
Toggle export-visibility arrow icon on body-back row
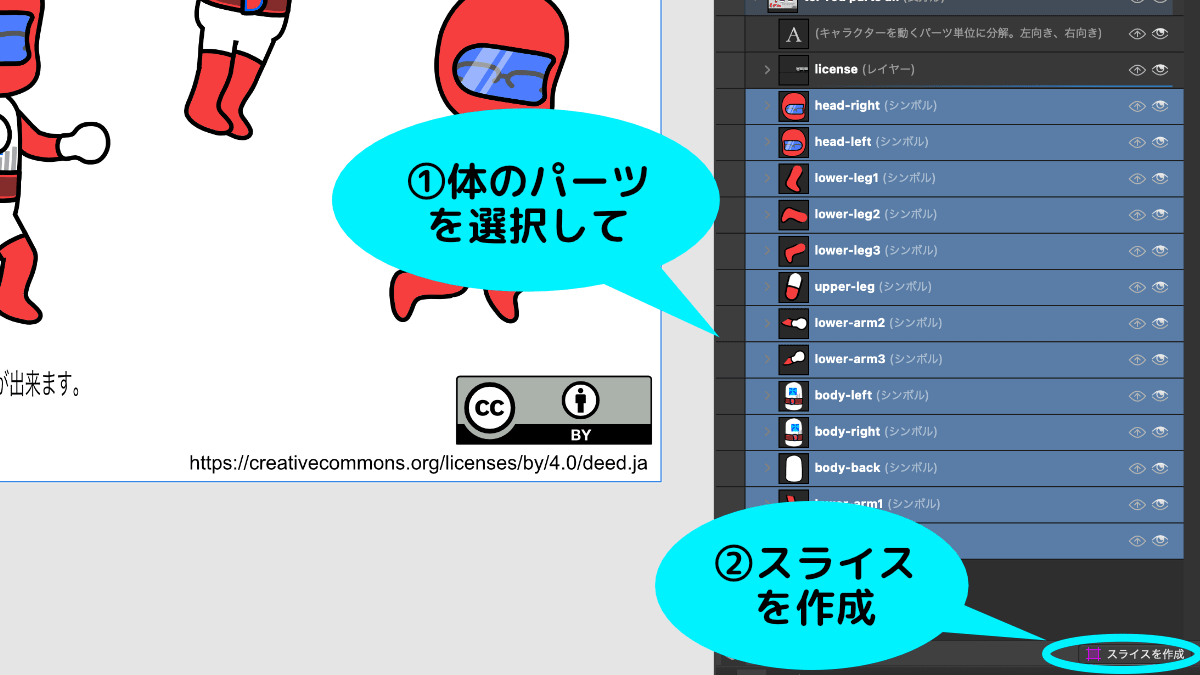click(1137, 468)
